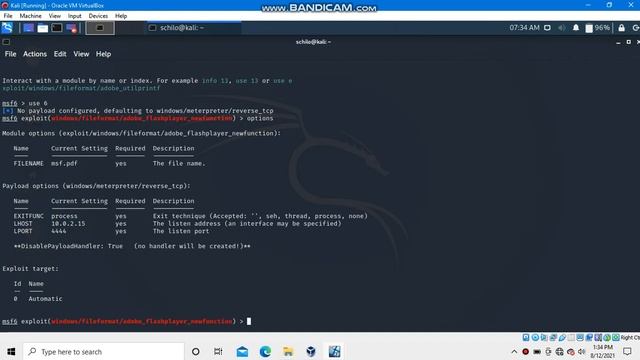
Task: Click the terminal window icon in title bar
Action: pyautogui.click(x=6, y=42)
